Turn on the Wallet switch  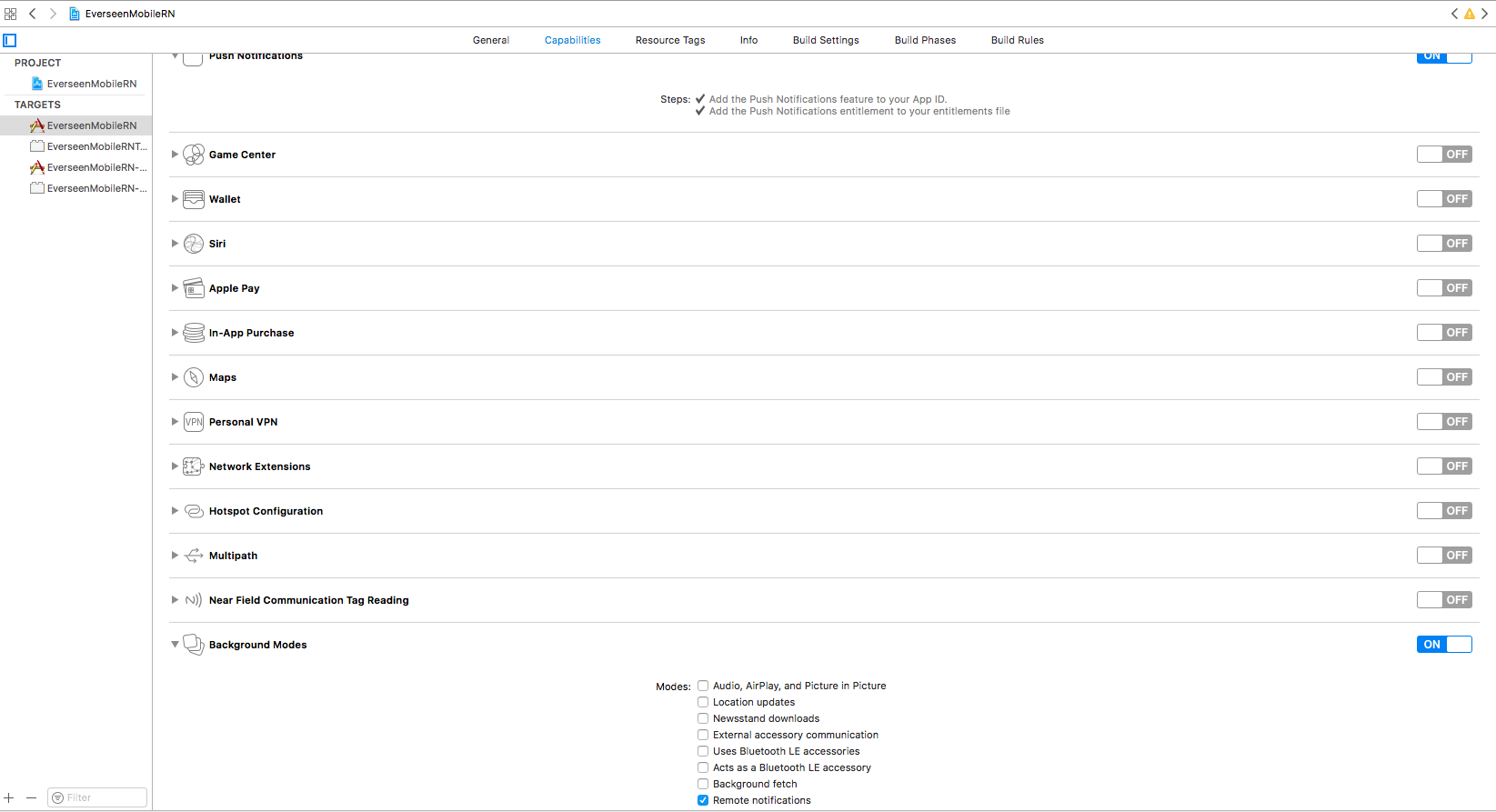click(1444, 199)
